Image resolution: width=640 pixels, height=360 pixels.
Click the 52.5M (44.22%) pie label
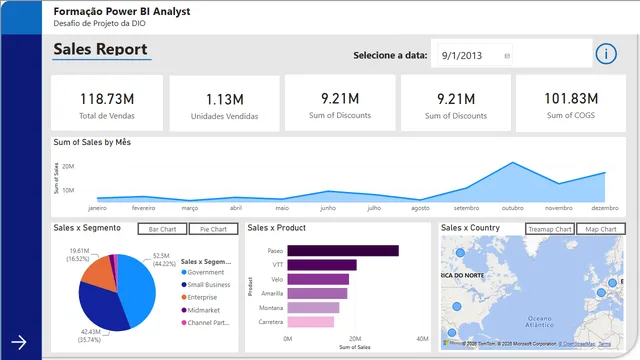point(164,260)
